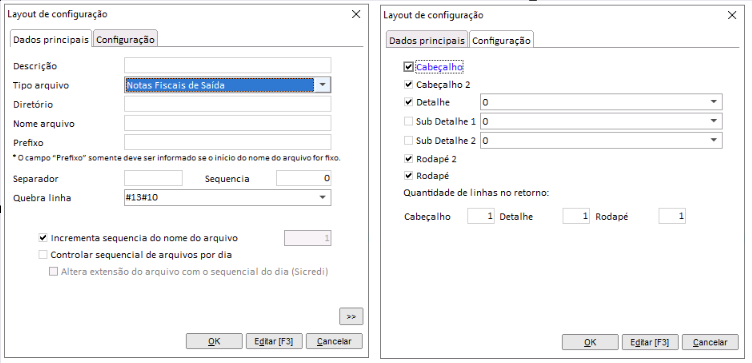The height and width of the screenshot is (363, 752).
Task: Expand the Quebra linha combo box
Action: tap(323, 198)
